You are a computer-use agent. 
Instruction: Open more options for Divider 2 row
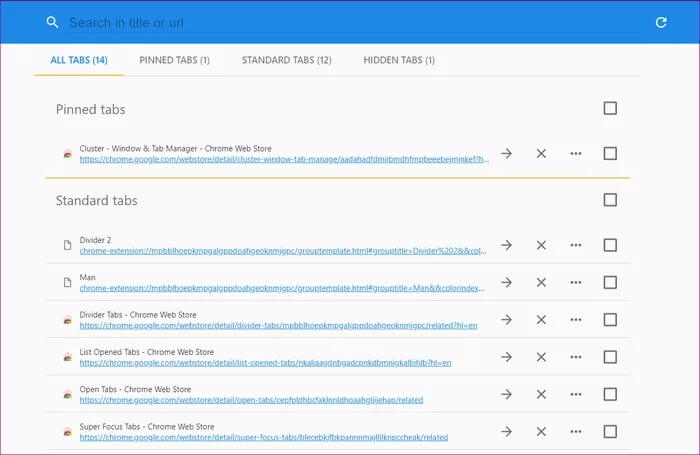coord(576,245)
